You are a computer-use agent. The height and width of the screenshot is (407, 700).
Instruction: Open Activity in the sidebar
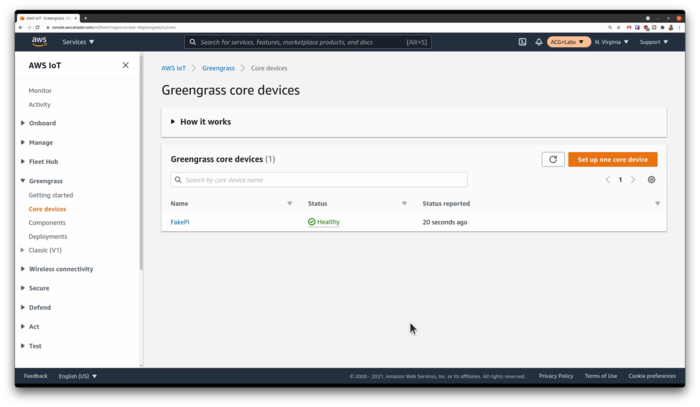point(40,104)
